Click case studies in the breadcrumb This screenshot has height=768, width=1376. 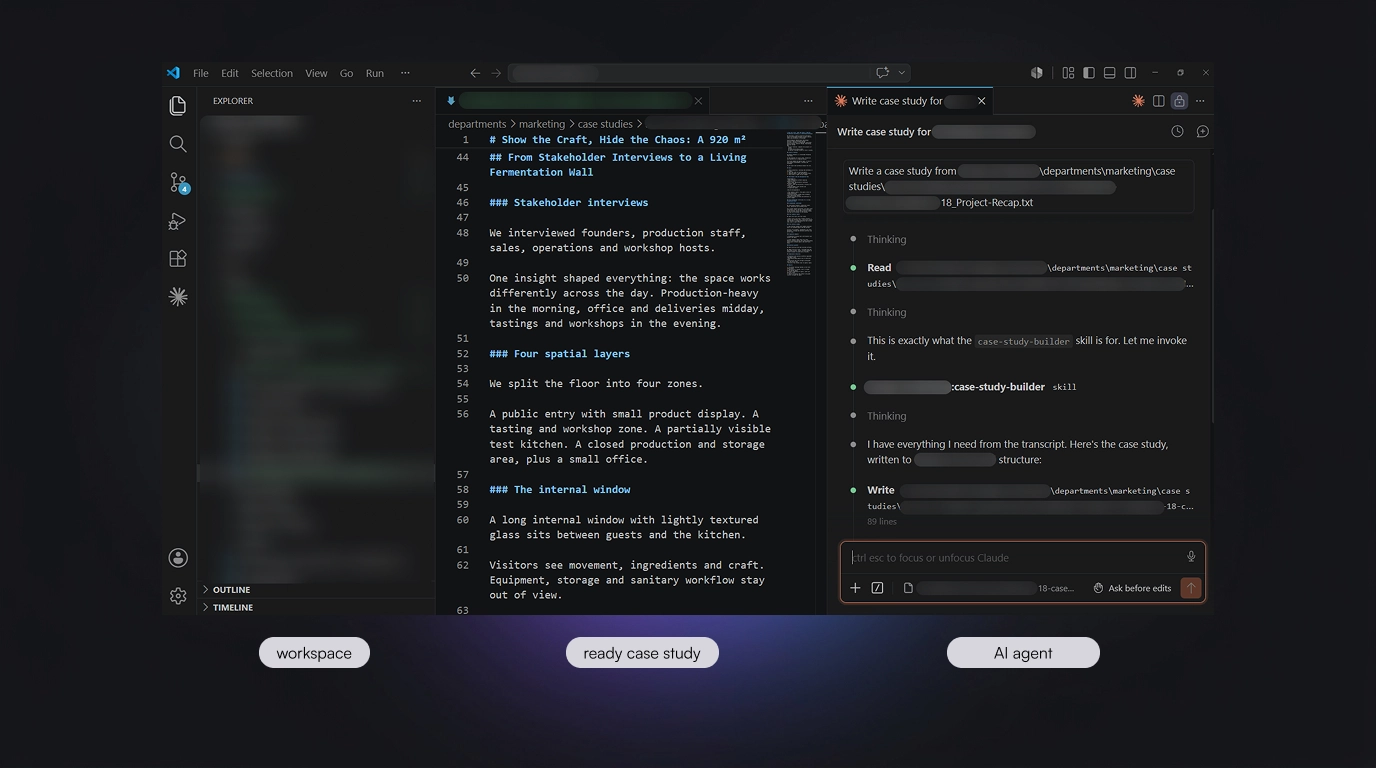pyautogui.click(x=605, y=124)
